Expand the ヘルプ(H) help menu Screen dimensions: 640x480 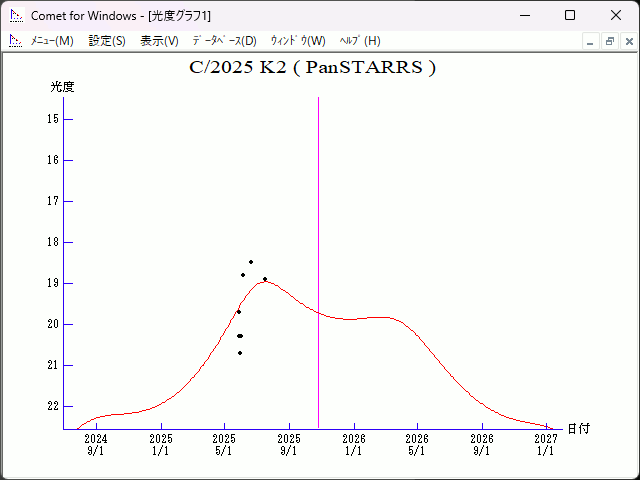click(x=360, y=41)
